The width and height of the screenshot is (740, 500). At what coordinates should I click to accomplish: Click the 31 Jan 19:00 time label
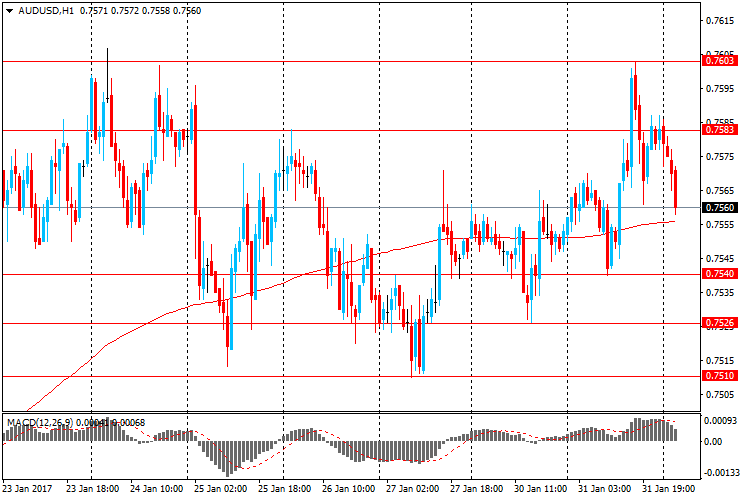click(667, 490)
